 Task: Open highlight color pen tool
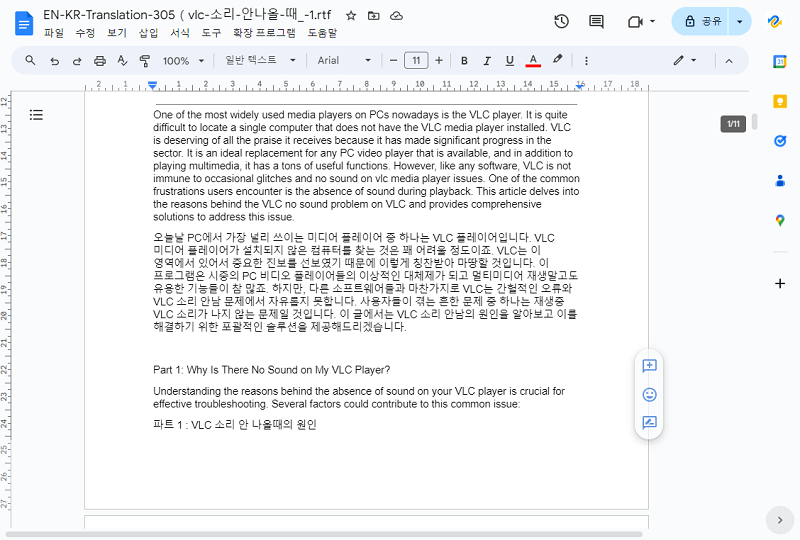pos(558,60)
